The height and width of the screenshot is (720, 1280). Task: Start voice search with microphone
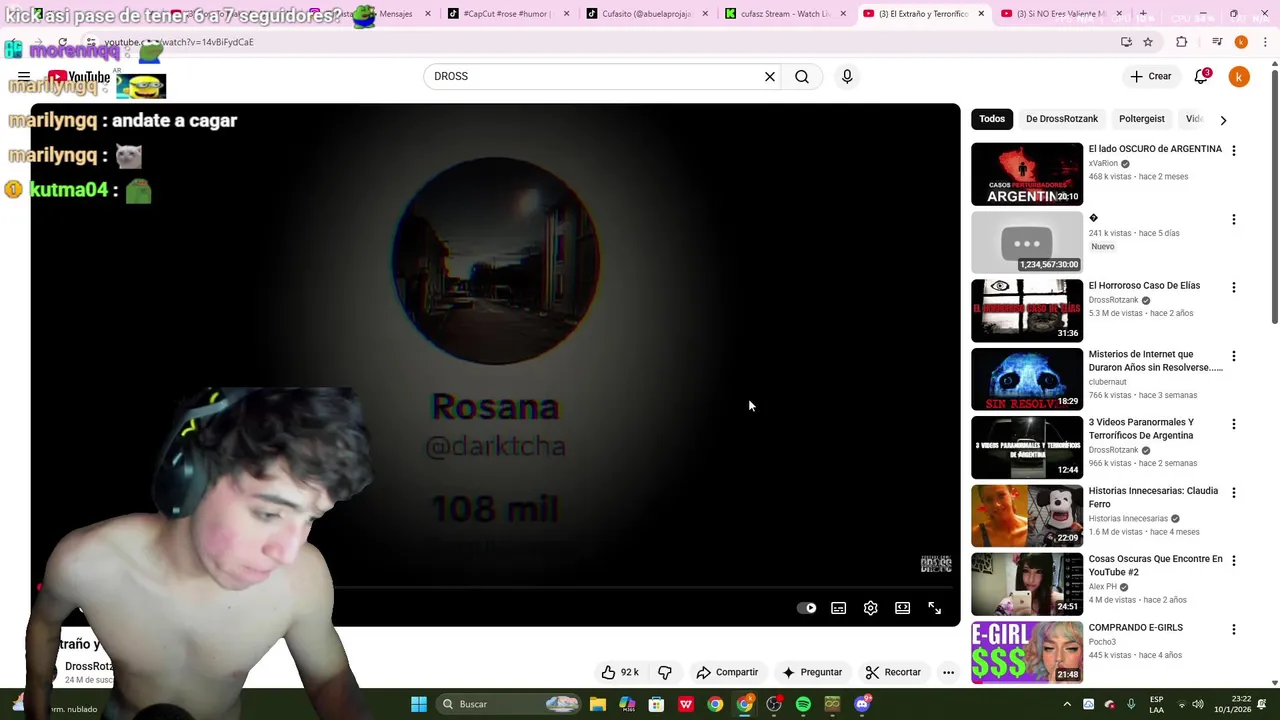[x=847, y=76]
